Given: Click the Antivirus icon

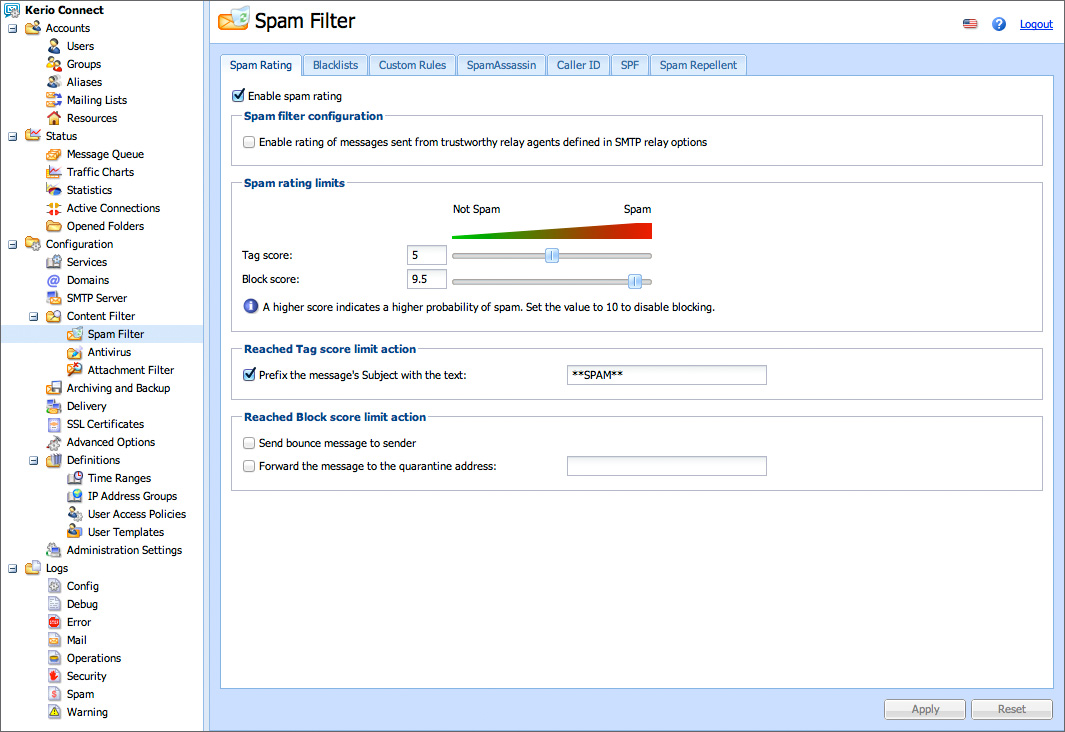Looking at the screenshot, I should [x=75, y=352].
